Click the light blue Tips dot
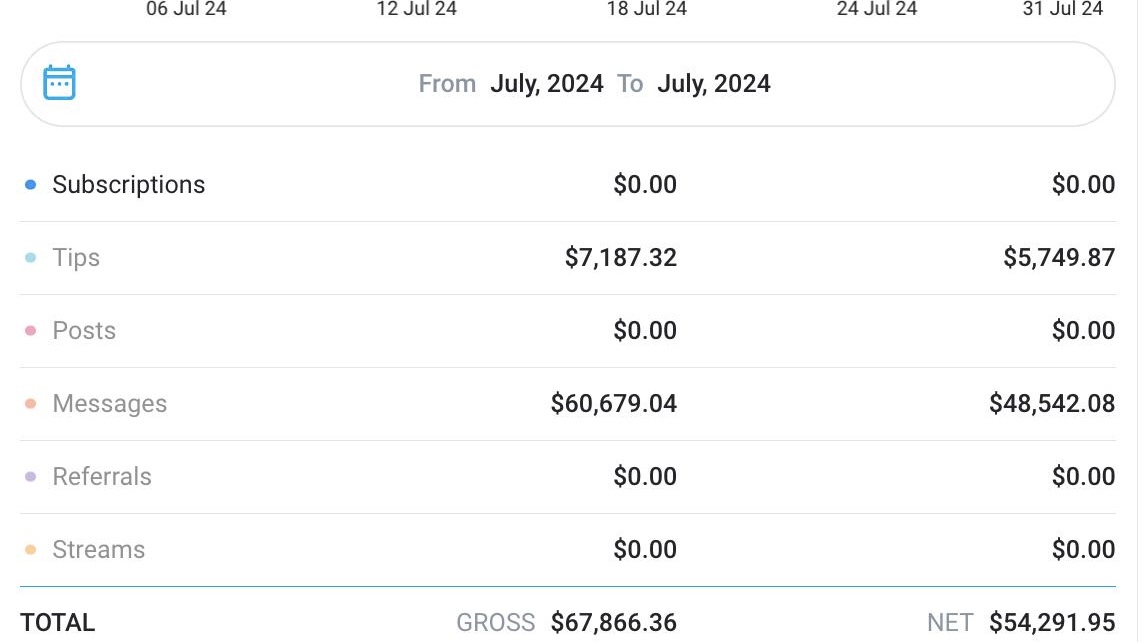The height and width of the screenshot is (642, 1142). 31,258
